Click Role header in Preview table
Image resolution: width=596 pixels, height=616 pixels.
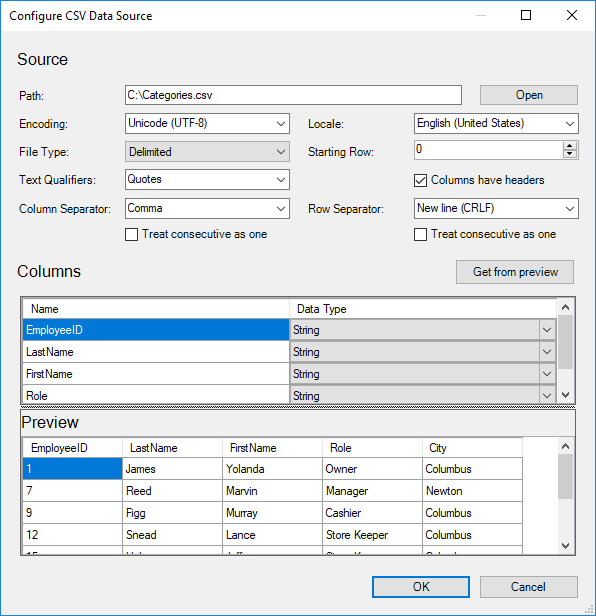pyautogui.click(x=372, y=448)
